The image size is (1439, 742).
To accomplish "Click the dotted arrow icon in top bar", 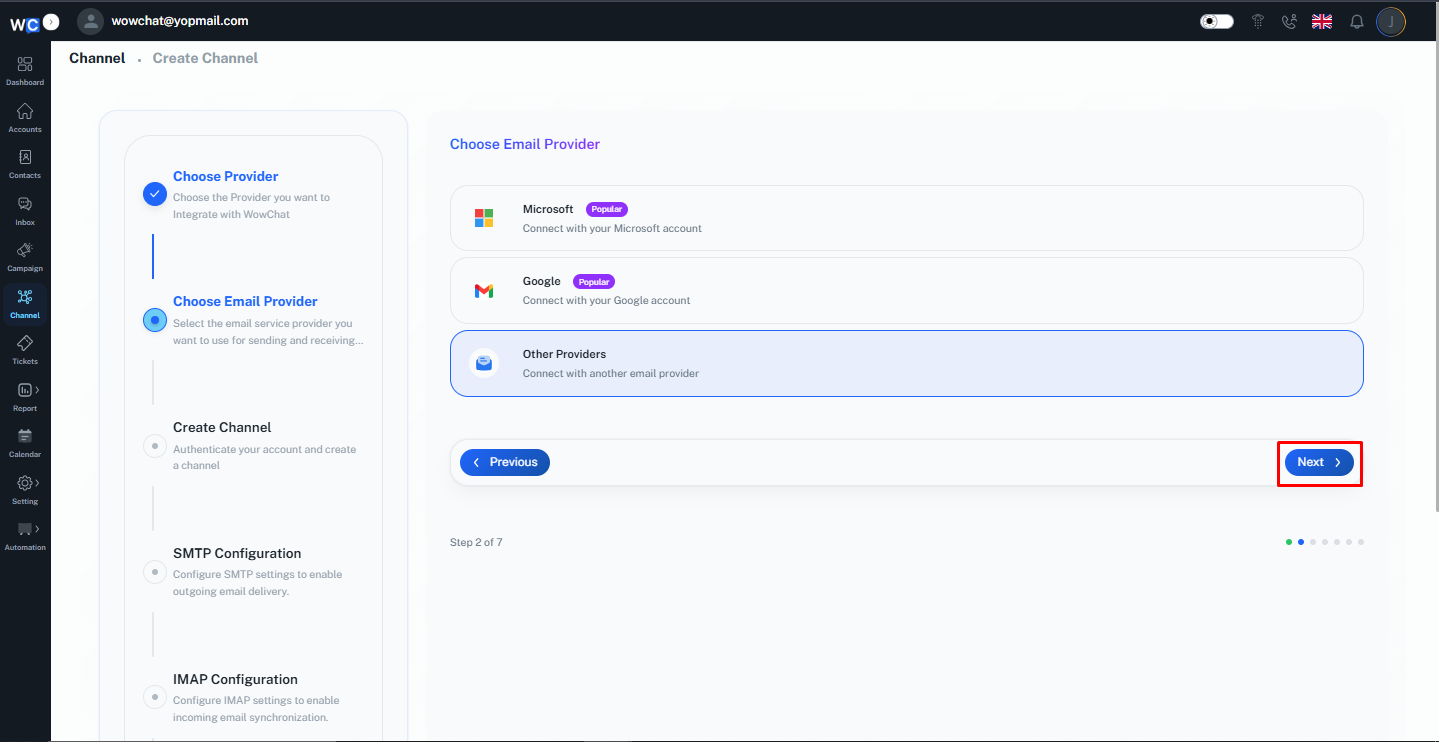I will point(1258,21).
